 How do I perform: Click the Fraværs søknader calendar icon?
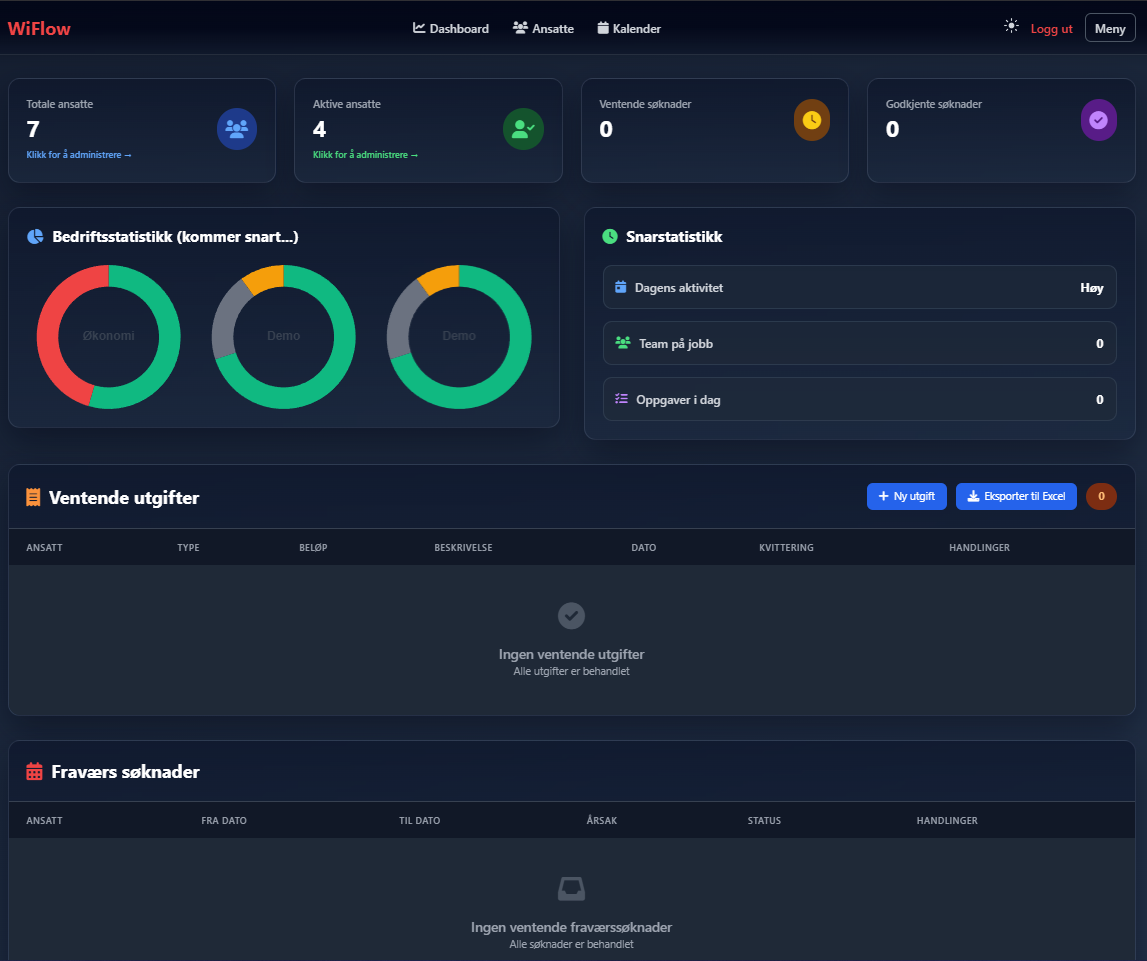point(33,771)
